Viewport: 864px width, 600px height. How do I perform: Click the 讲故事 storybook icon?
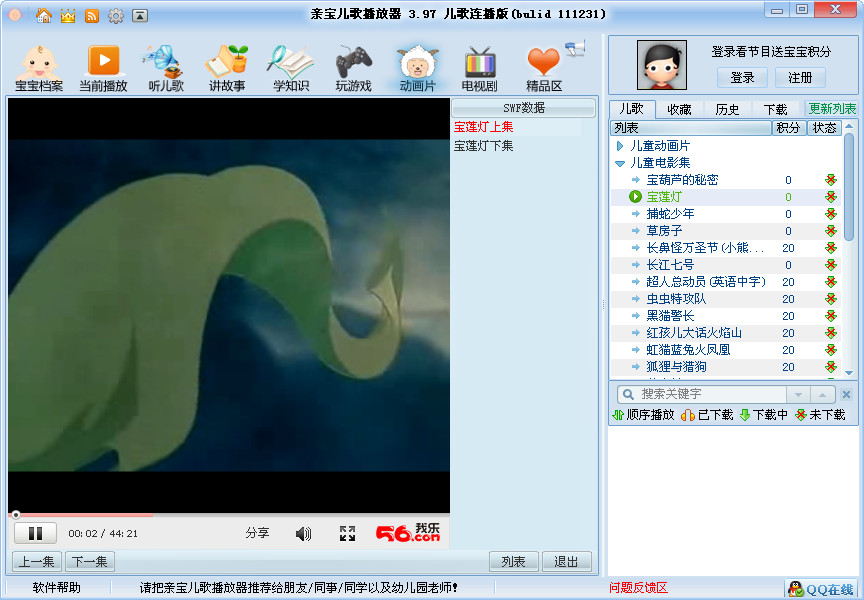point(227,67)
